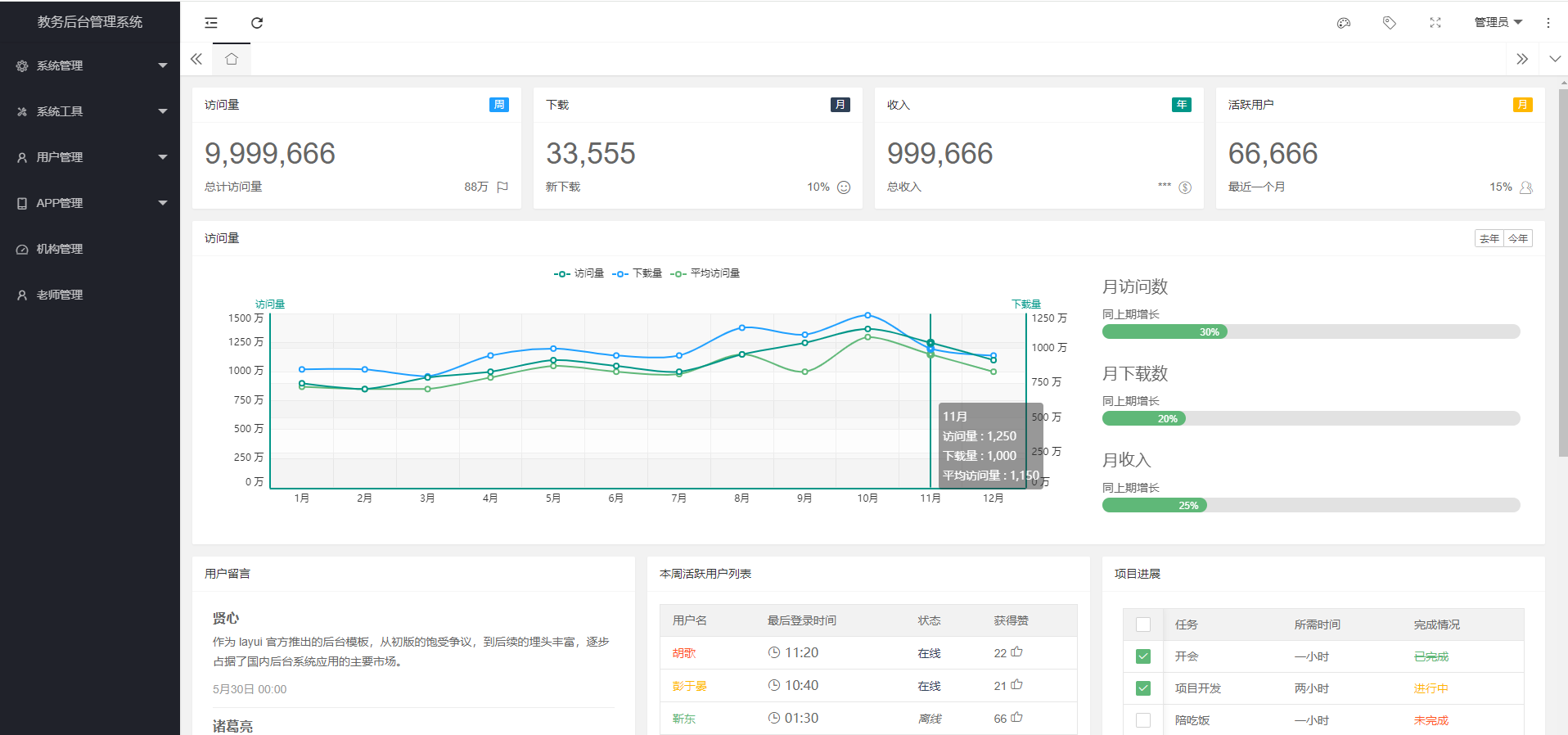Click the orange 月 badge on 活跃用户

coord(1523,105)
